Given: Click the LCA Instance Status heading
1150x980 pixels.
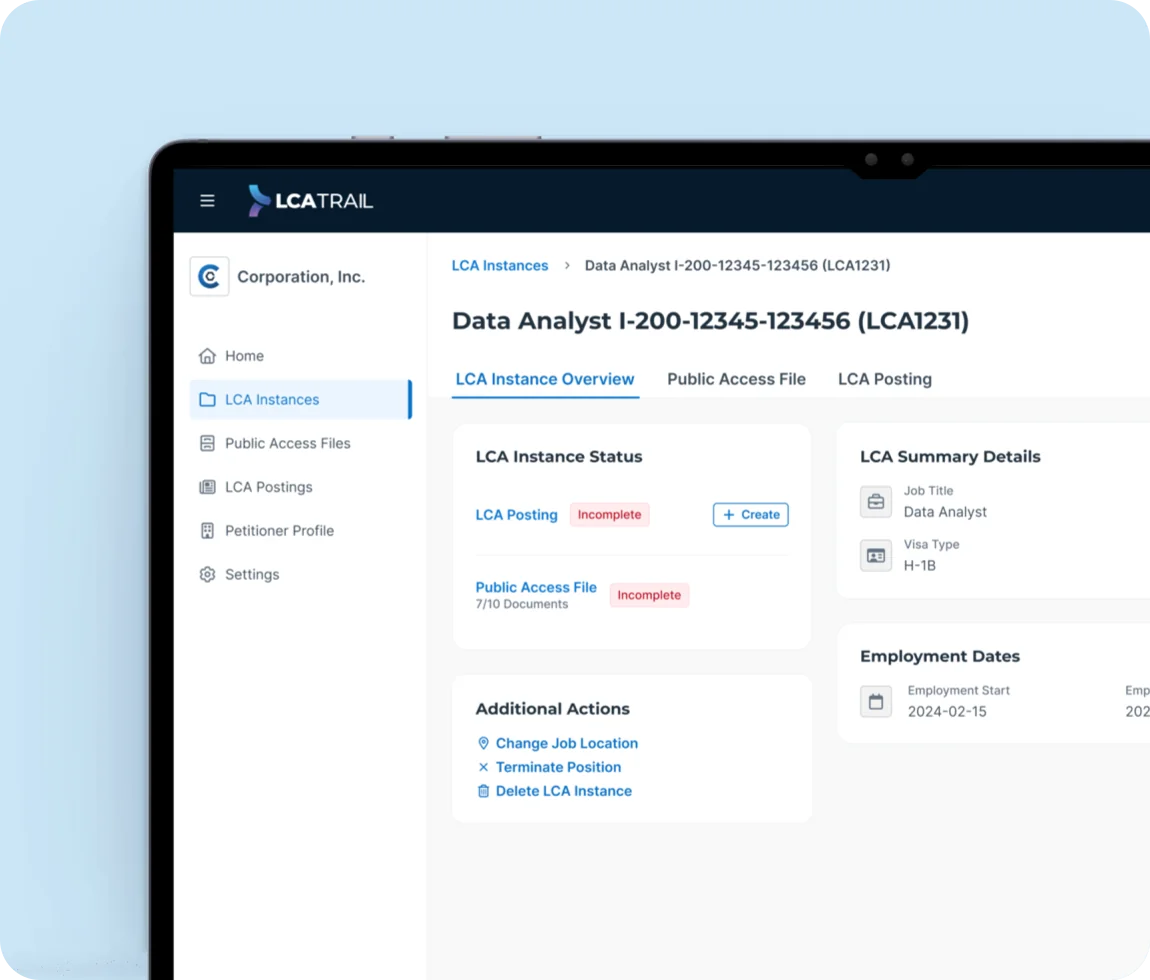Looking at the screenshot, I should tap(559, 456).
